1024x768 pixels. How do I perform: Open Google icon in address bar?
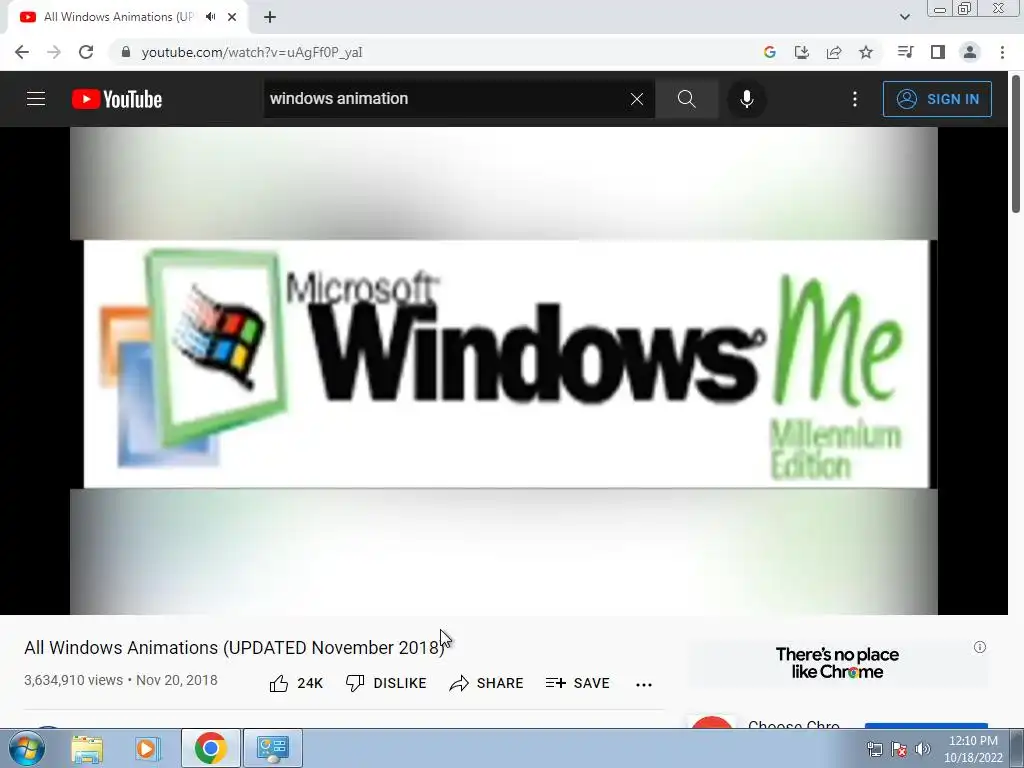(769, 52)
